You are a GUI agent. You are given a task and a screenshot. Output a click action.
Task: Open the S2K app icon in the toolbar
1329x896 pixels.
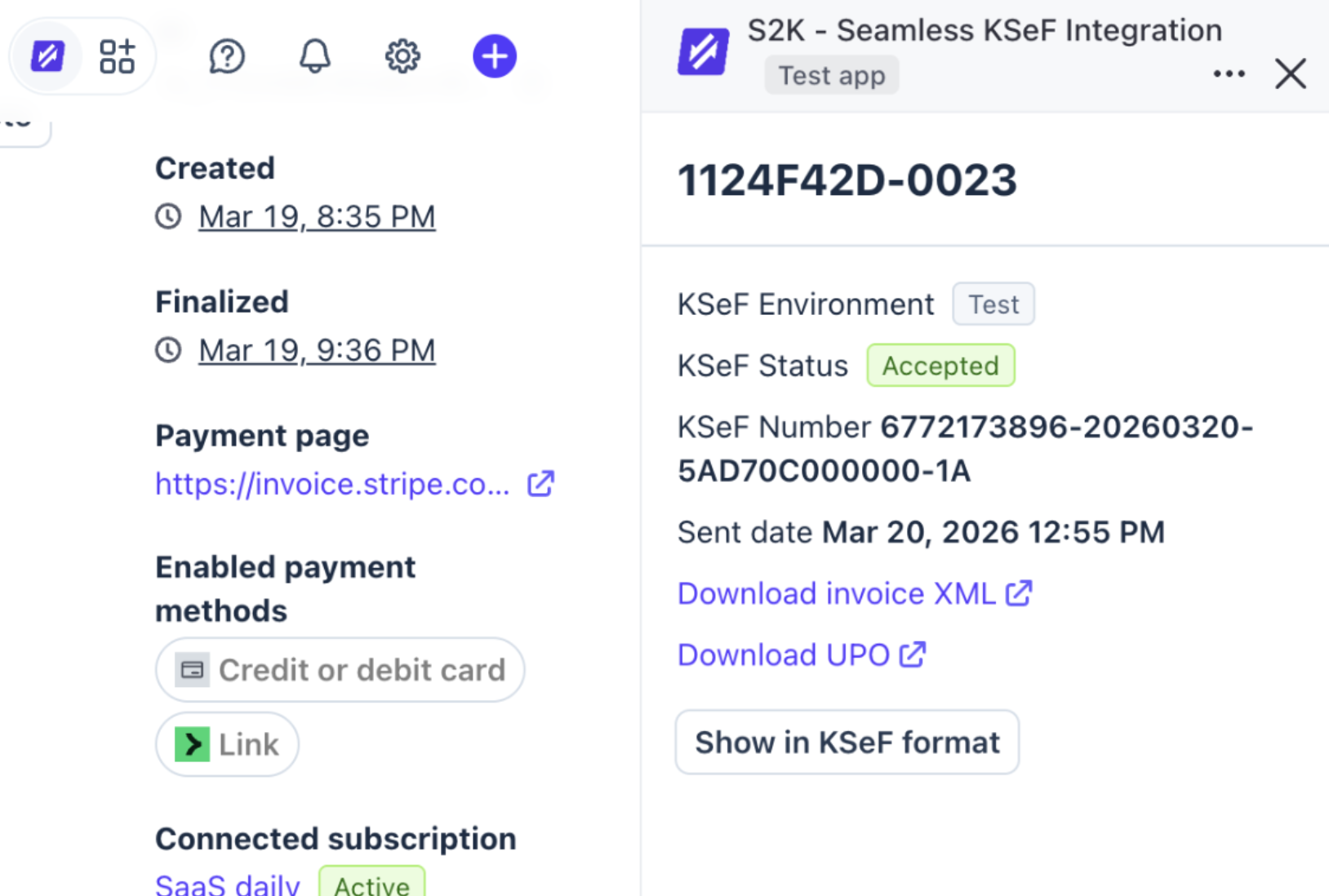[x=47, y=56]
